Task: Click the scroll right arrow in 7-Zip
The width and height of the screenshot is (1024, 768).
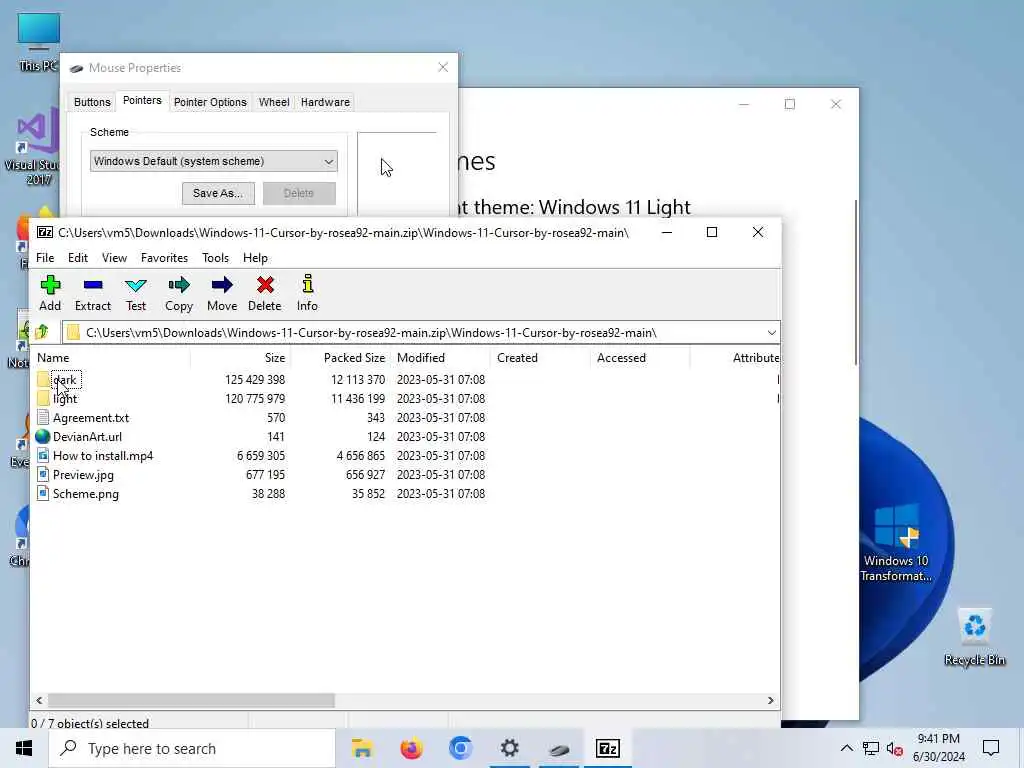Action: pyautogui.click(x=771, y=700)
